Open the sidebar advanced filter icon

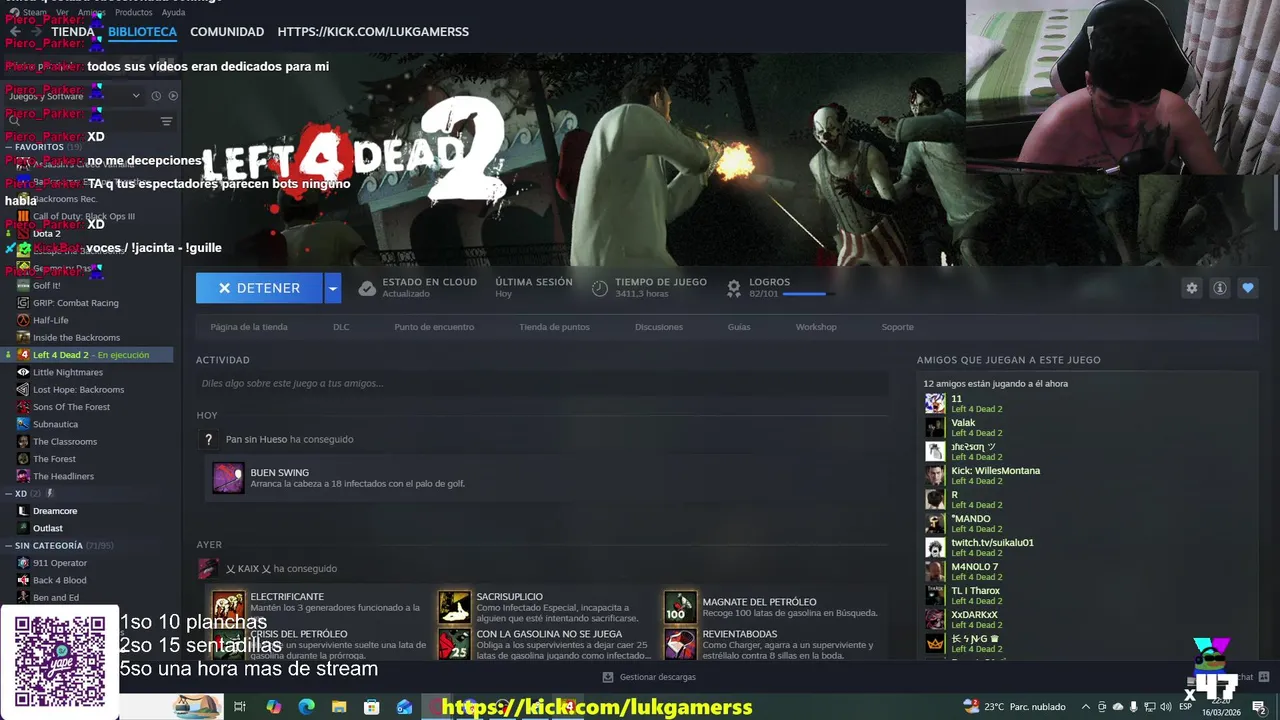(167, 121)
